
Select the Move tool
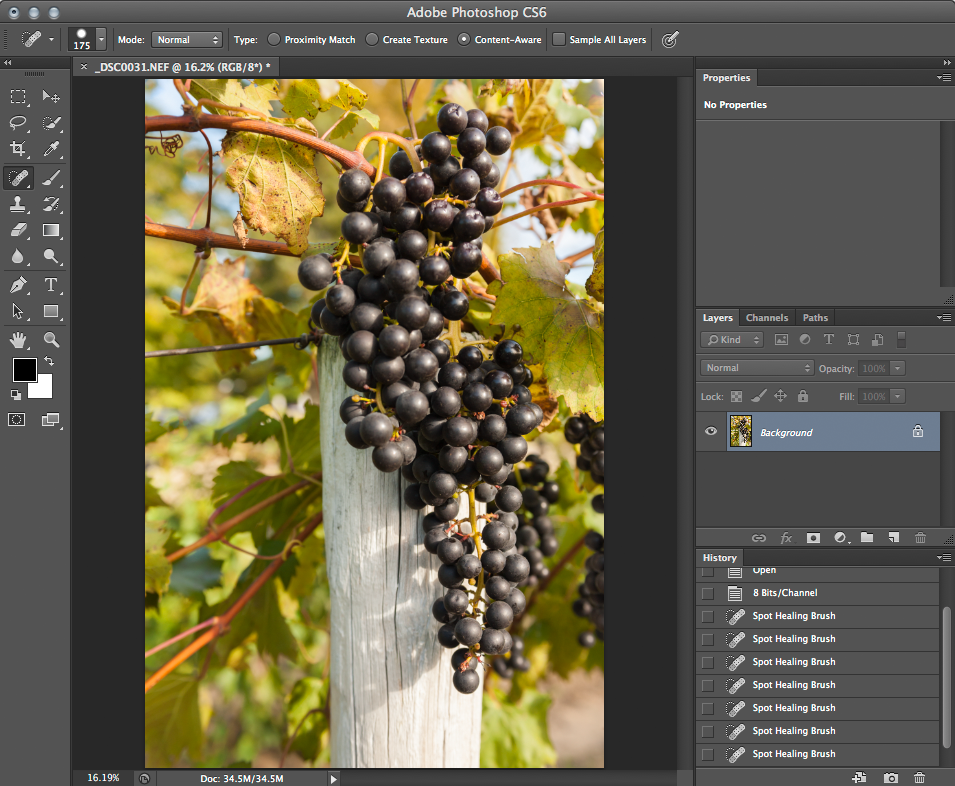(52, 97)
